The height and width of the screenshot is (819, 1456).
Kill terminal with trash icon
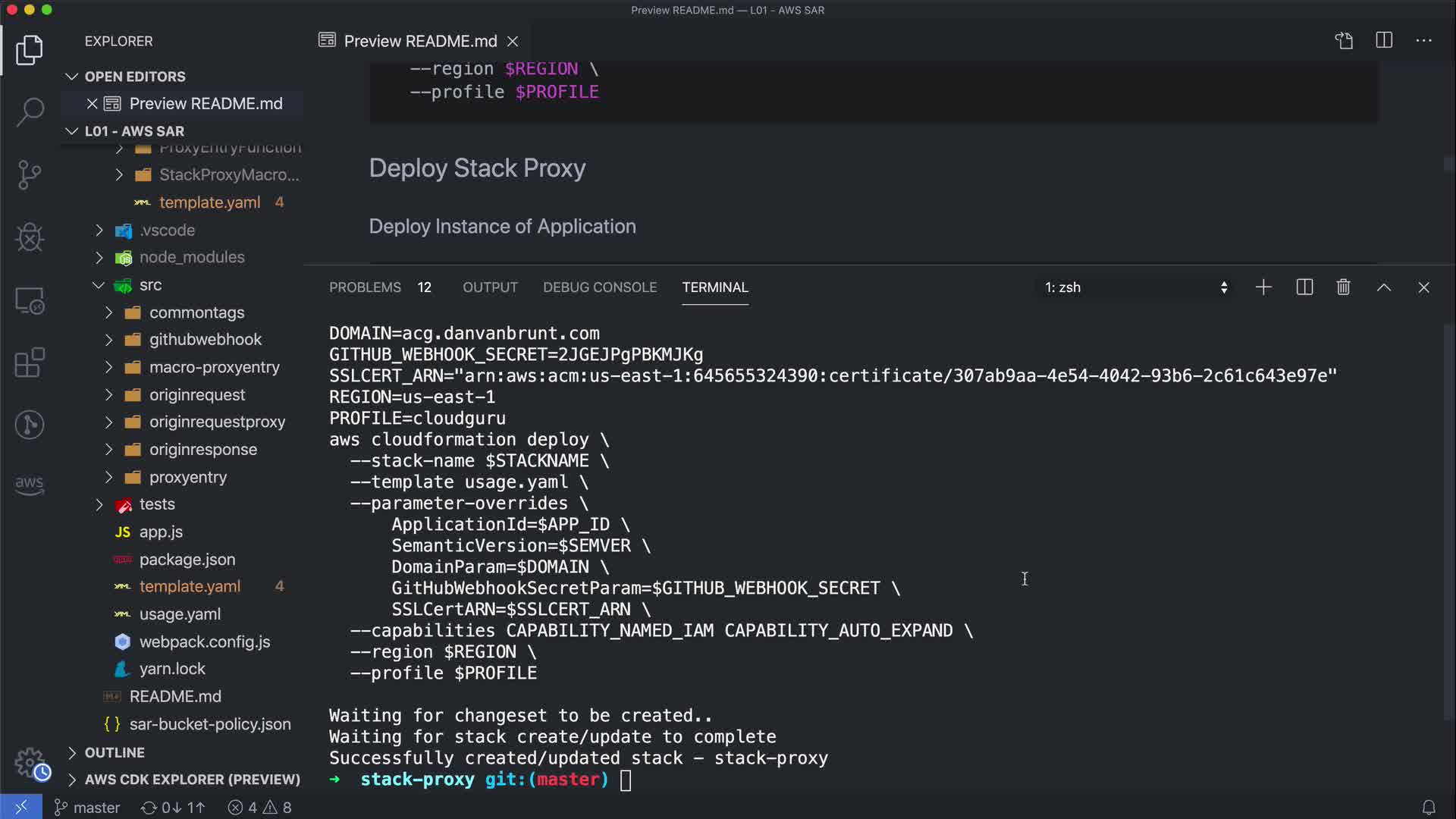(1343, 287)
